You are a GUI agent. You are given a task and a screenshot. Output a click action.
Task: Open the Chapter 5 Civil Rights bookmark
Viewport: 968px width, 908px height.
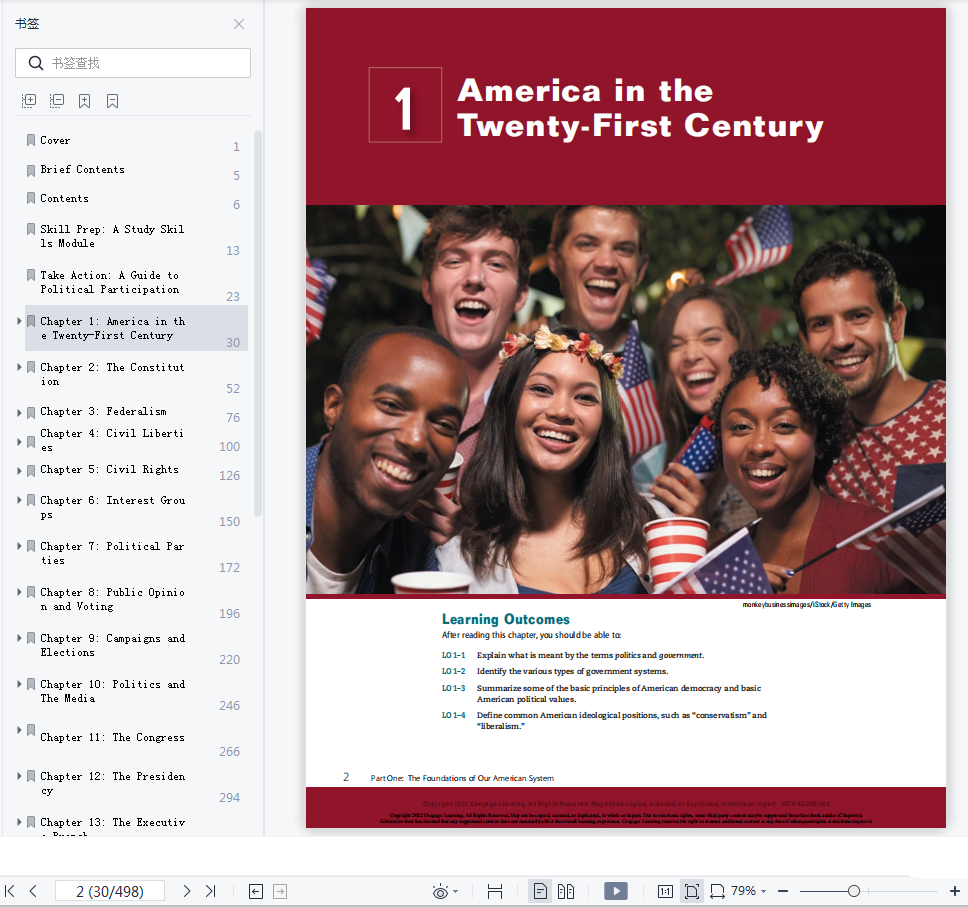pos(109,470)
